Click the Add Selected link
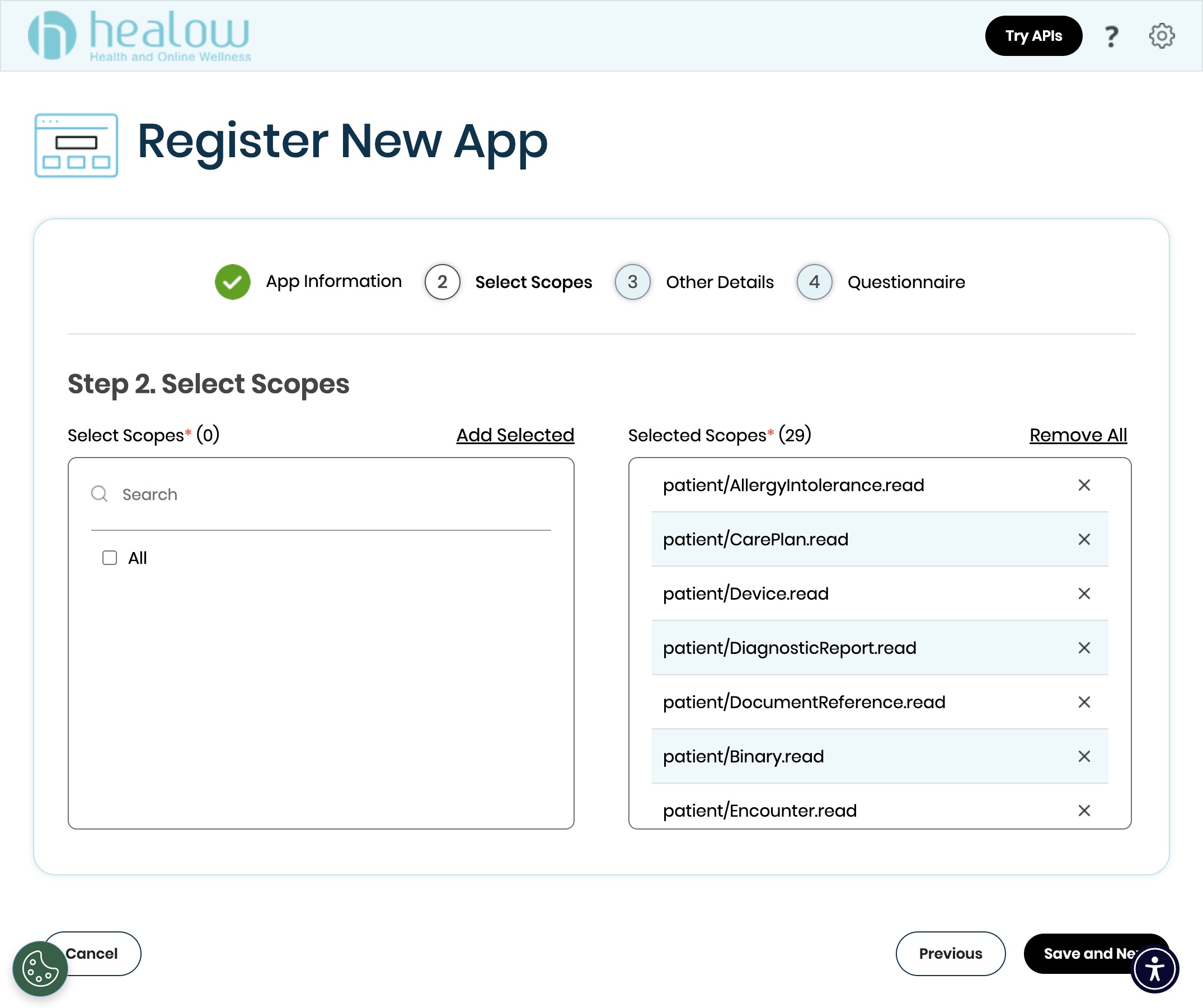Screen dimensions: 1203x1008 coord(514,435)
